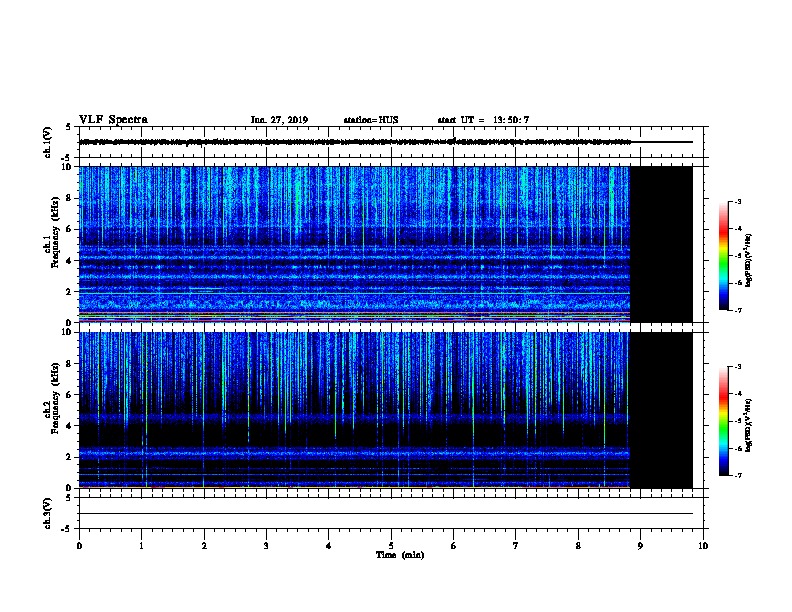Click inside the ch.1 spectrogram panel
Viewport: 792px width, 612px height.
click(x=354, y=244)
